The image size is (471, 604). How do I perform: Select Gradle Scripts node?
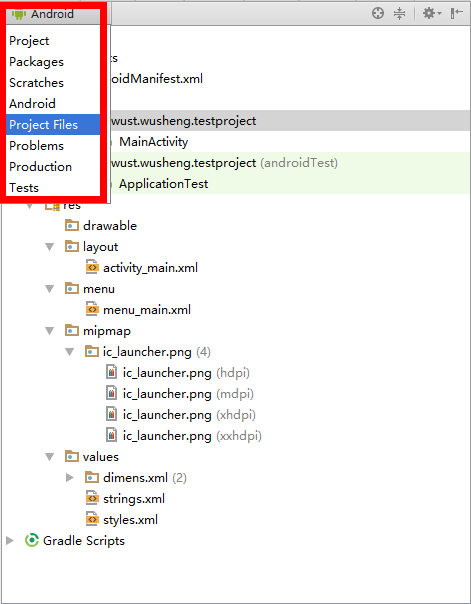click(84, 541)
